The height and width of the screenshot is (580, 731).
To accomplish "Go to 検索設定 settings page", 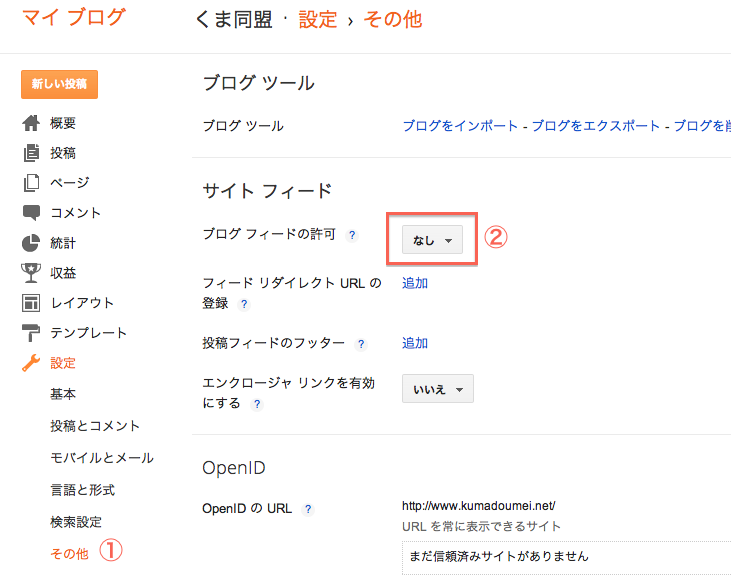I will (x=76, y=522).
